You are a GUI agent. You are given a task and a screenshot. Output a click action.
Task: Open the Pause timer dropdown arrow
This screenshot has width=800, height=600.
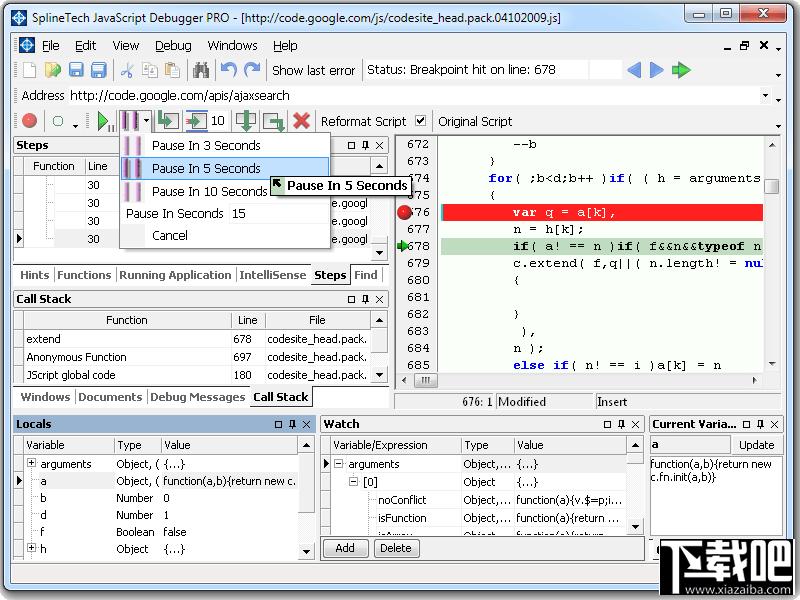click(146, 121)
